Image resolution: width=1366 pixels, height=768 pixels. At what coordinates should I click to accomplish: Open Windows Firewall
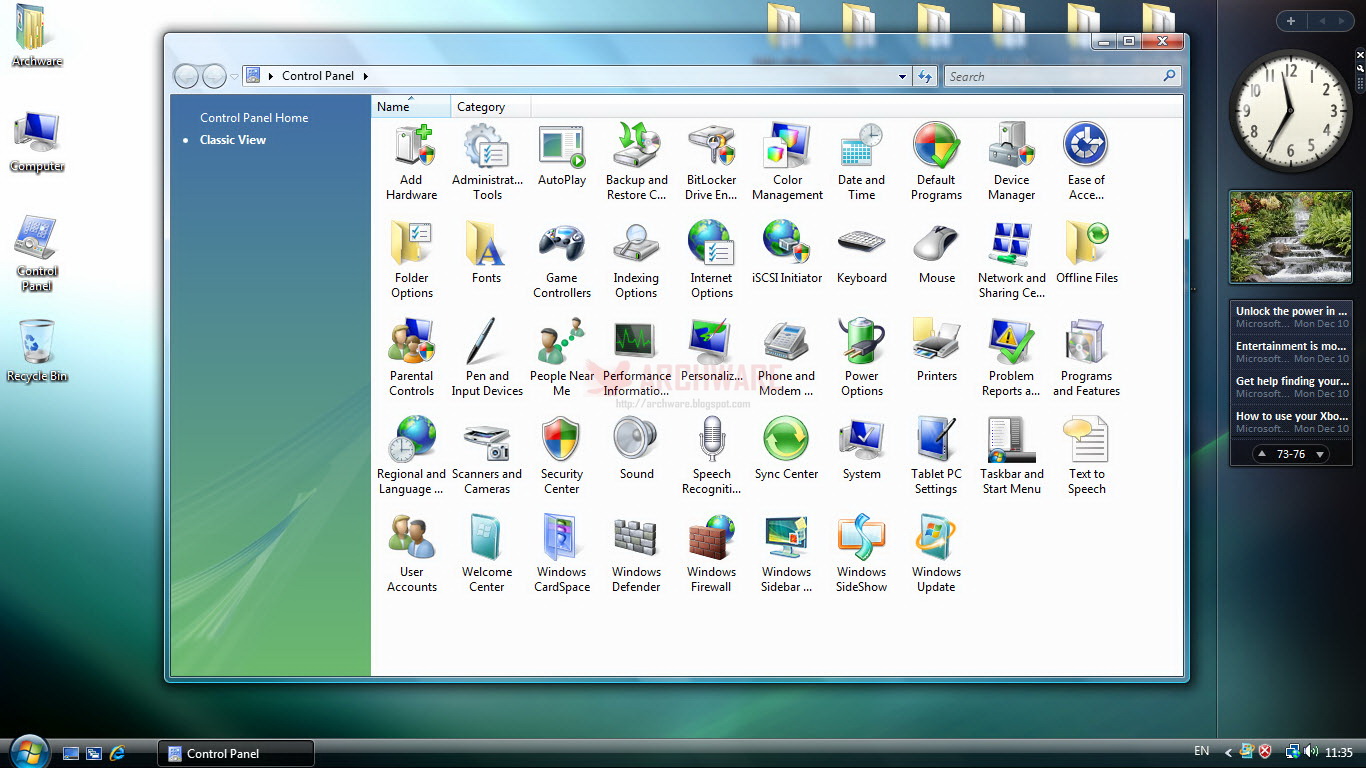coord(712,554)
